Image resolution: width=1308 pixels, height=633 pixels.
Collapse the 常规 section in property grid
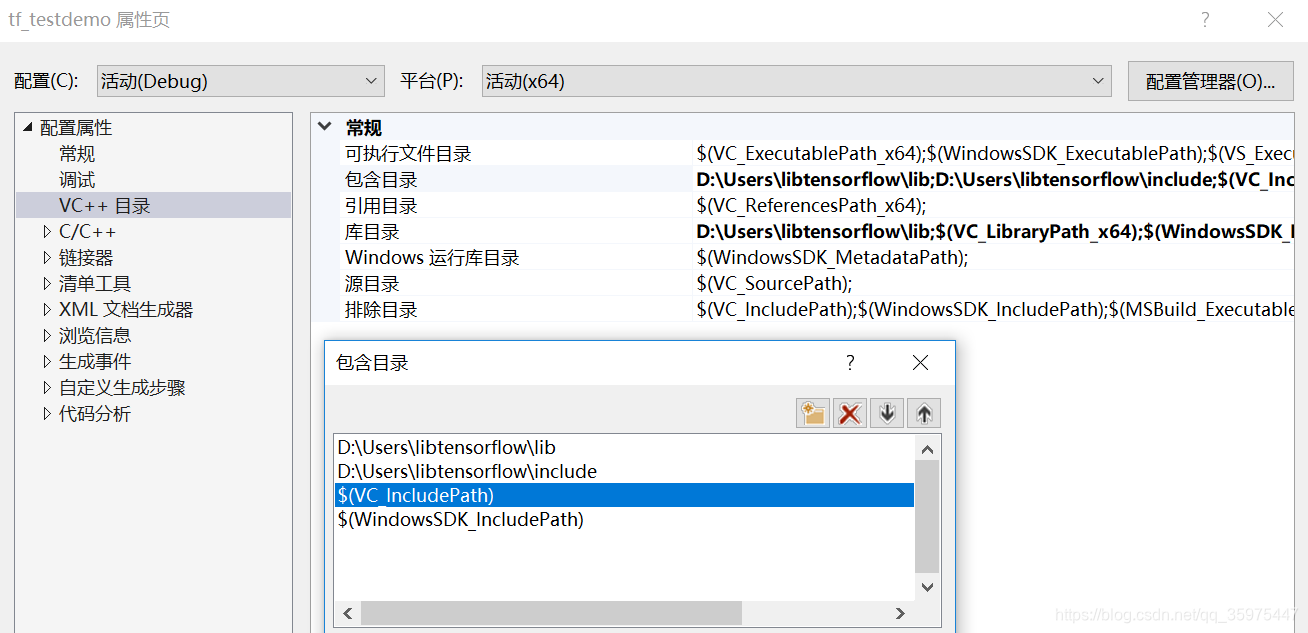pyautogui.click(x=324, y=127)
